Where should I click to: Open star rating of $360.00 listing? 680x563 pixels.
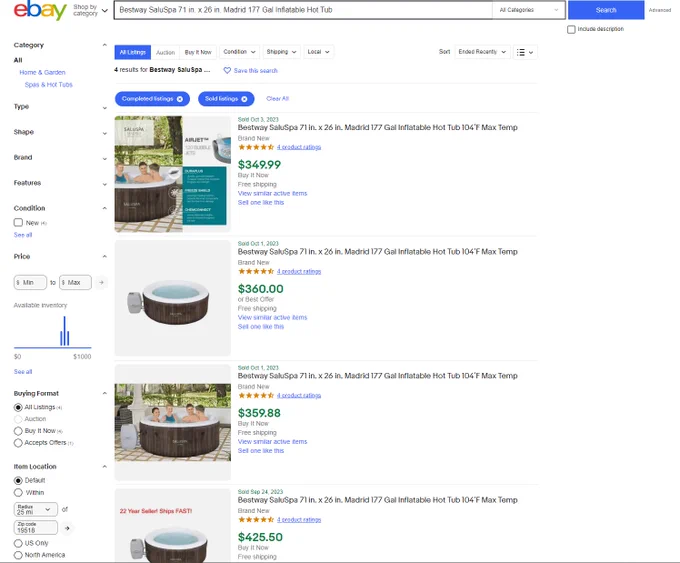256,272
